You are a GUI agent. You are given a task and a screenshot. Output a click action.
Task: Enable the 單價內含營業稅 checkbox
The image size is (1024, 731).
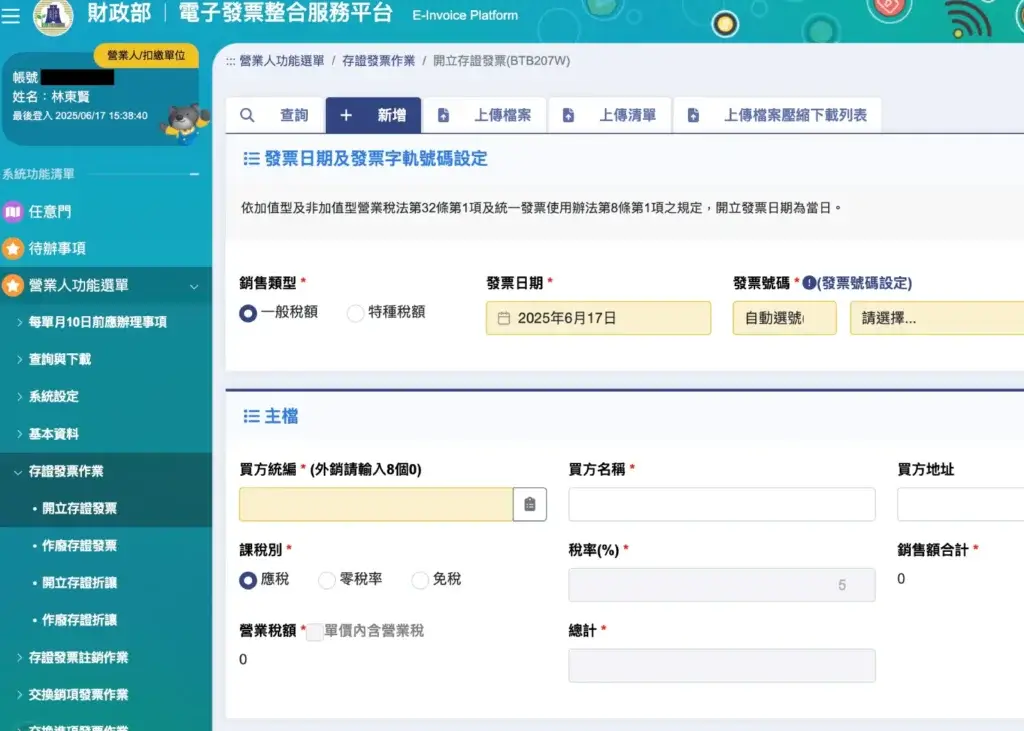tap(314, 632)
